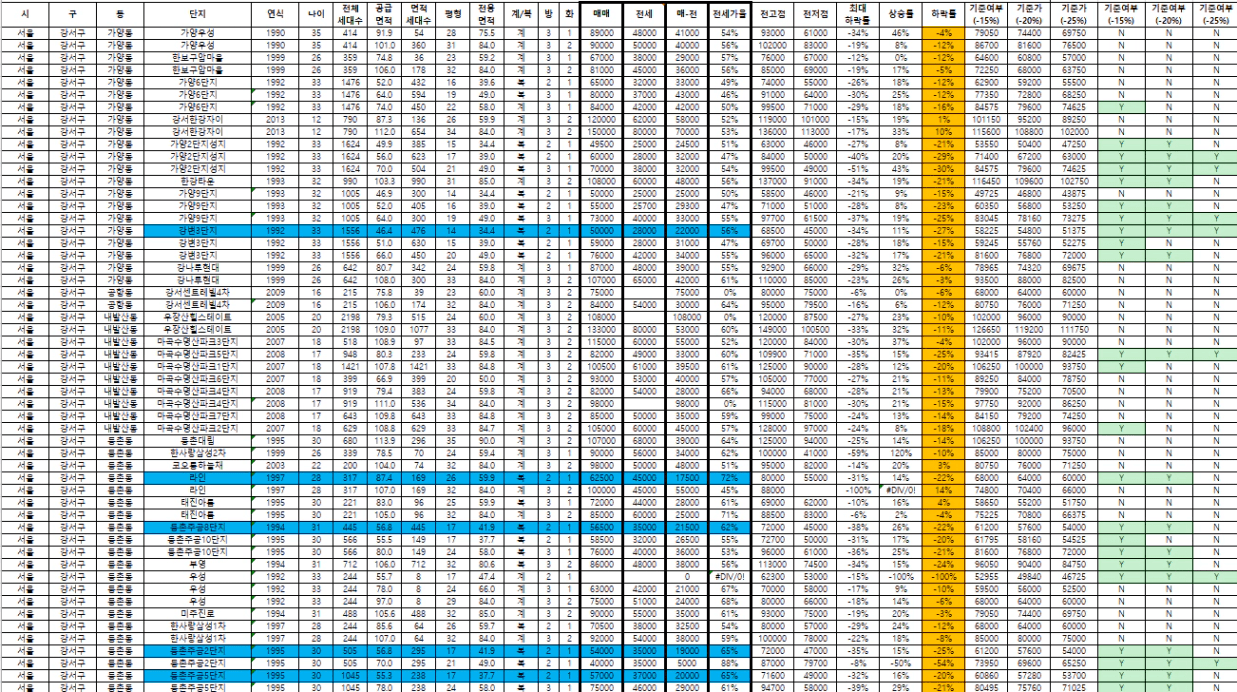The image size is (1237, 692).
Task: Click the 최대 하락률 header cell
Action: point(856,15)
